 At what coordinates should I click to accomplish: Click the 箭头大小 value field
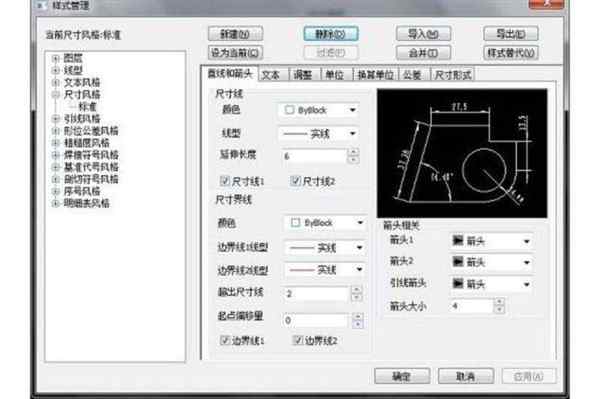point(471,306)
